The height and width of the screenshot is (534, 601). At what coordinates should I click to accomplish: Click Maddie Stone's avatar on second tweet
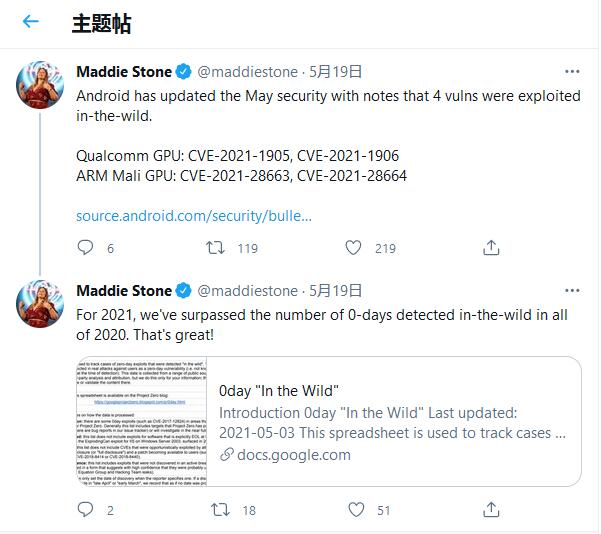pyautogui.click(x=40, y=305)
